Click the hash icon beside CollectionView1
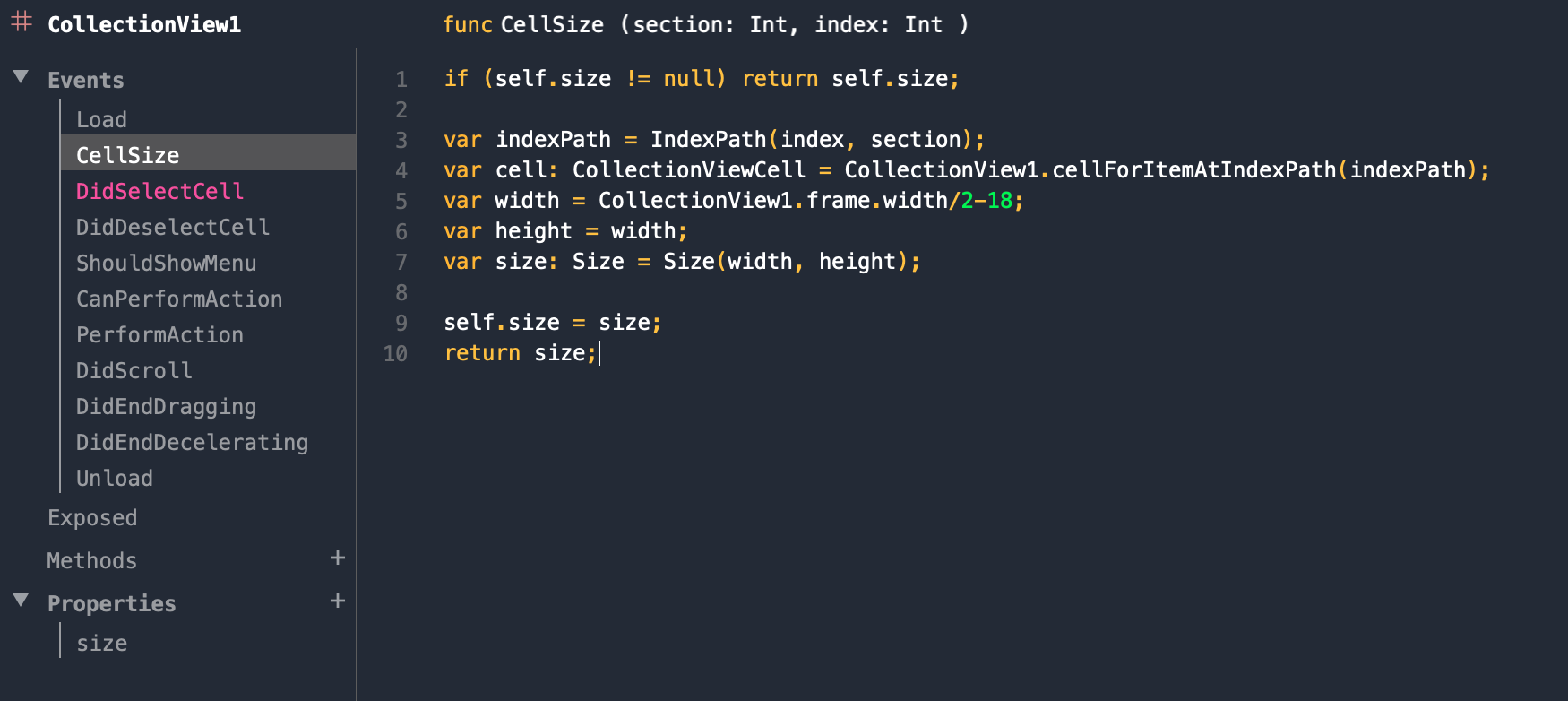Image resolution: width=1568 pixels, height=701 pixels. click(22, 22)
